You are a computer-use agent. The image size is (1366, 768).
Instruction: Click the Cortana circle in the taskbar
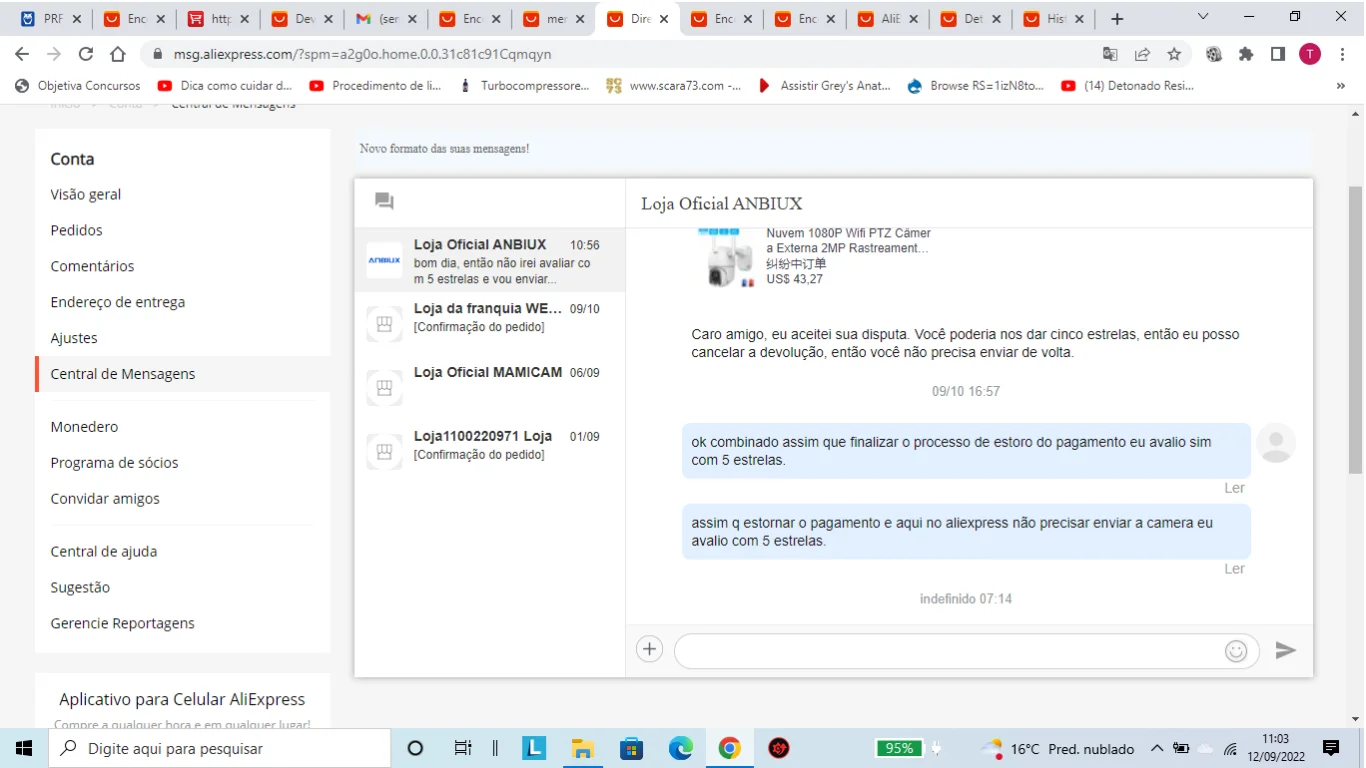tap(415, 748)
